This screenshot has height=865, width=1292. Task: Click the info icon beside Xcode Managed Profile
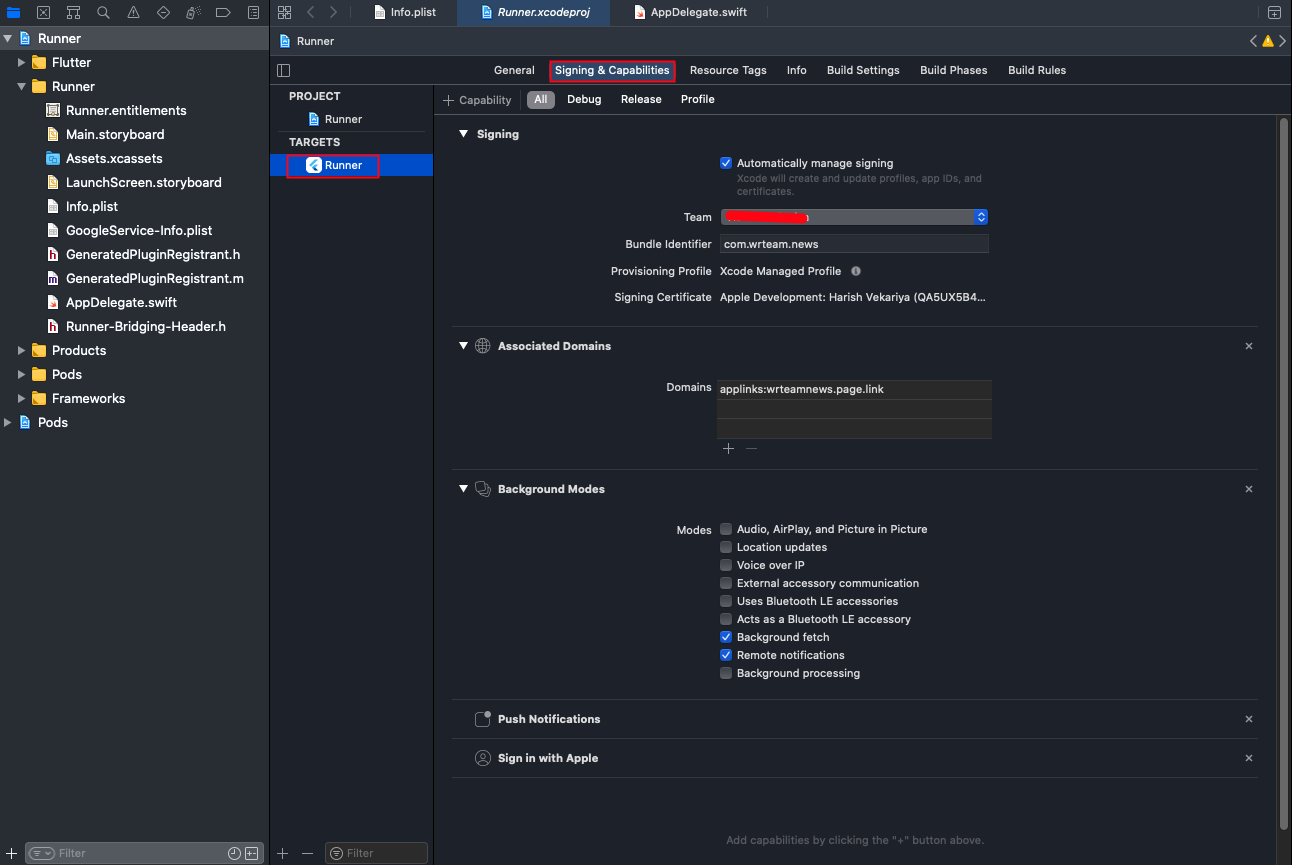856,271
